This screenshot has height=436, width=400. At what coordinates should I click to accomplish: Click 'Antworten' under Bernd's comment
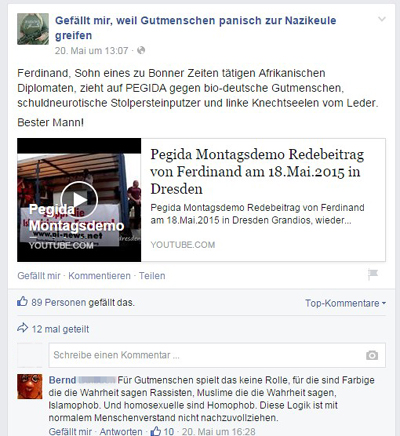tap(121, 431)
